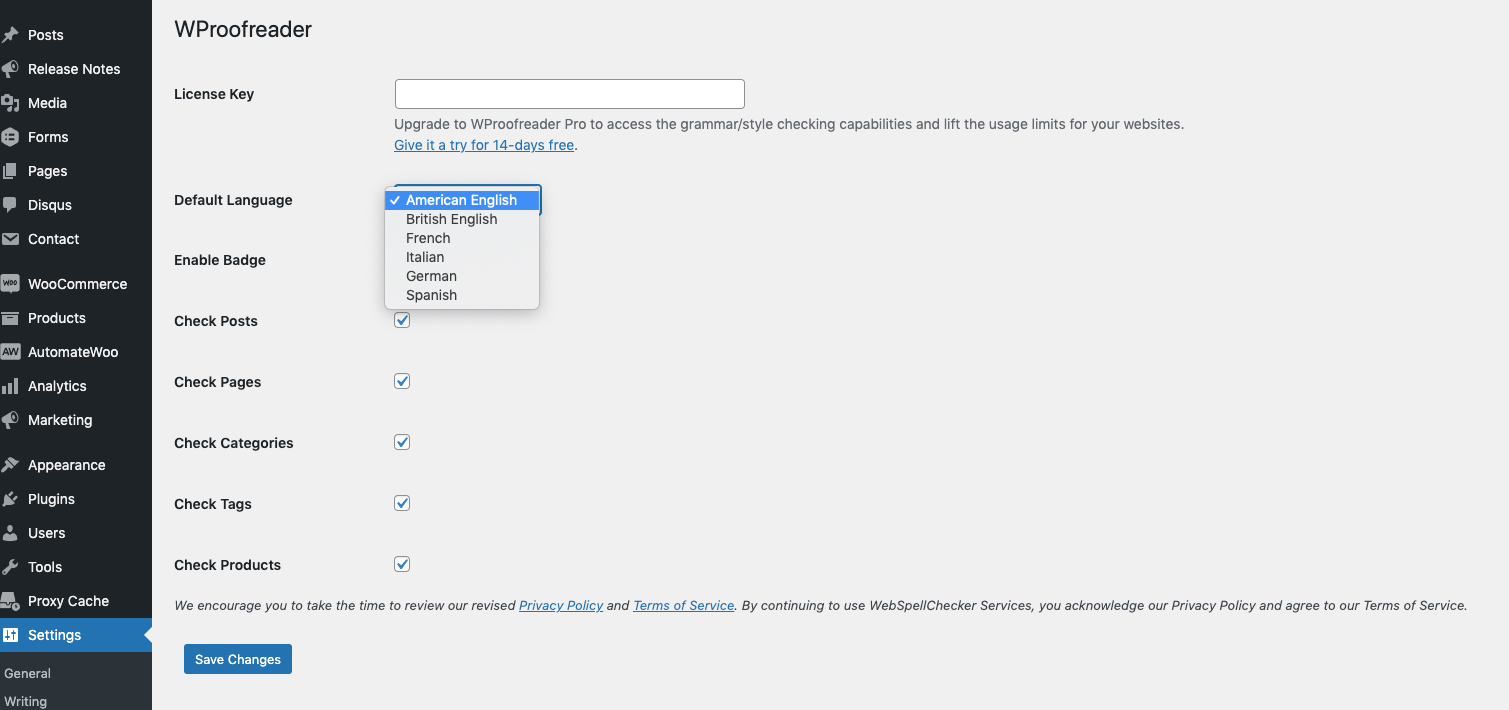The height and width of the screenshot is (710, 1509).
Task: Click the Media icon in sidebar
Action: click(10, 103)
